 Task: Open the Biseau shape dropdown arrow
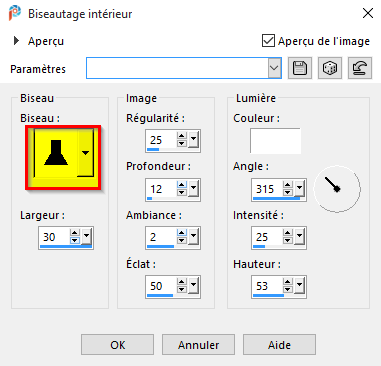86,153
